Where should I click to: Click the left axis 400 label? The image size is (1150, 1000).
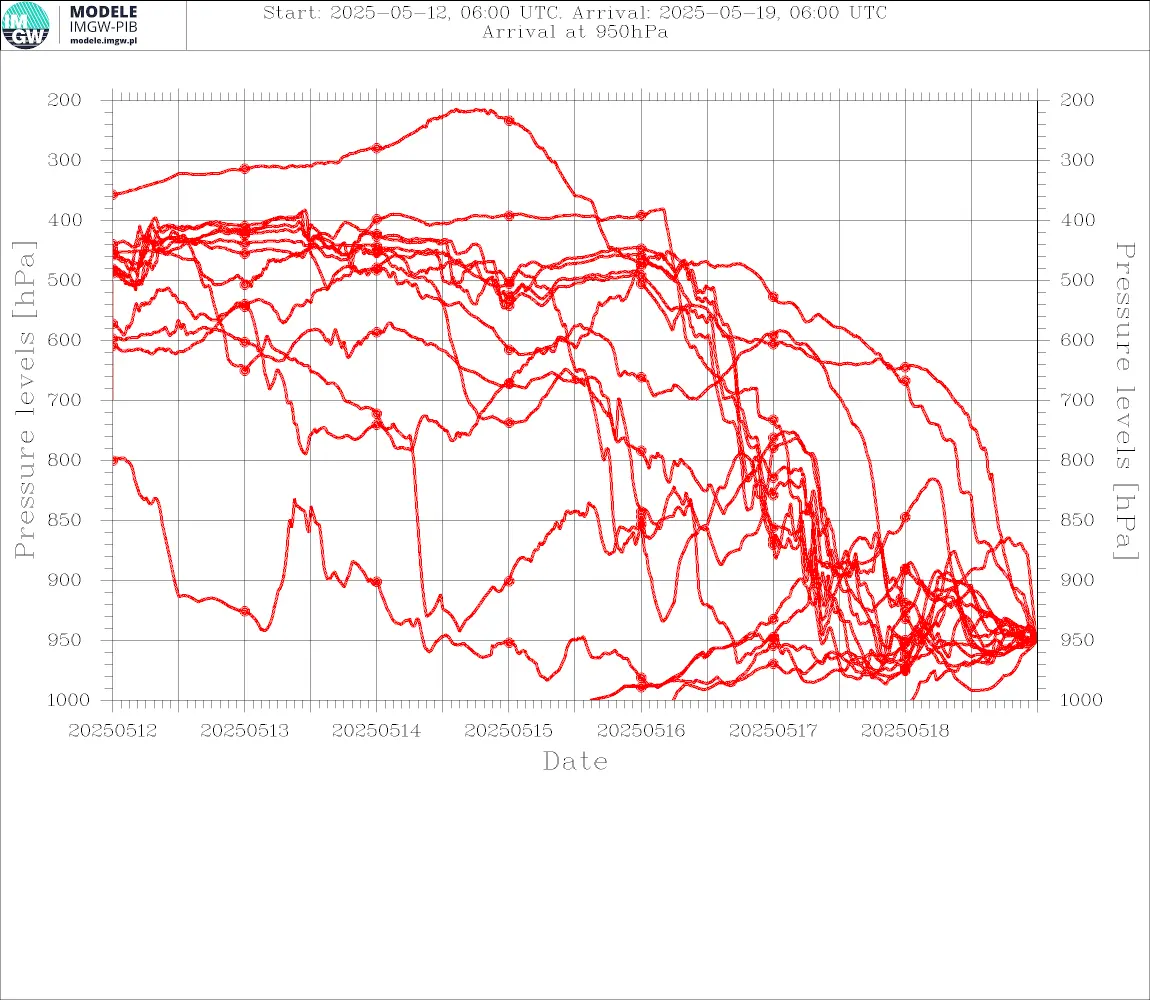[65, 220]
